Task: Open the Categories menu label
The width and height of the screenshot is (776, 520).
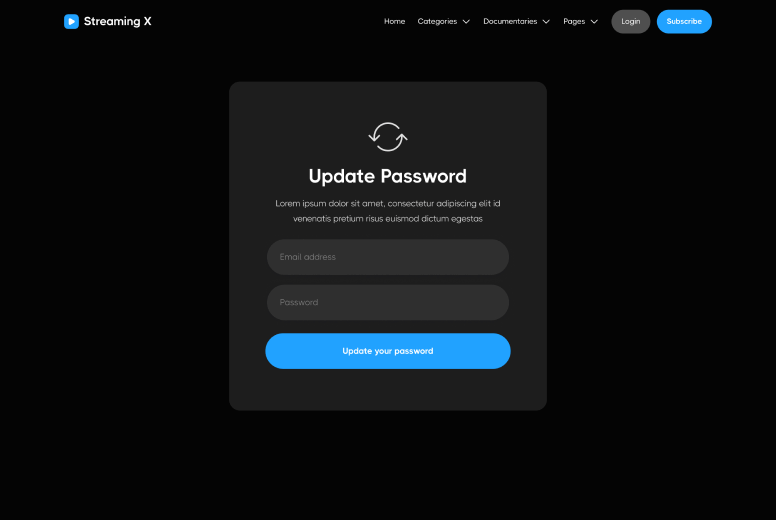Action: pyautogui.click(x=437, y=21)
